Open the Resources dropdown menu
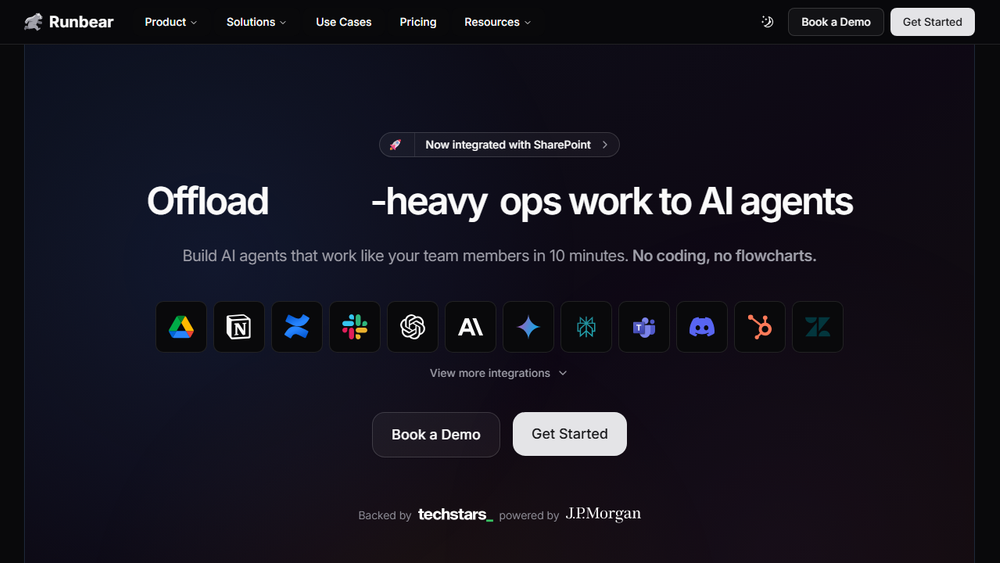 [x=497, y=22]
